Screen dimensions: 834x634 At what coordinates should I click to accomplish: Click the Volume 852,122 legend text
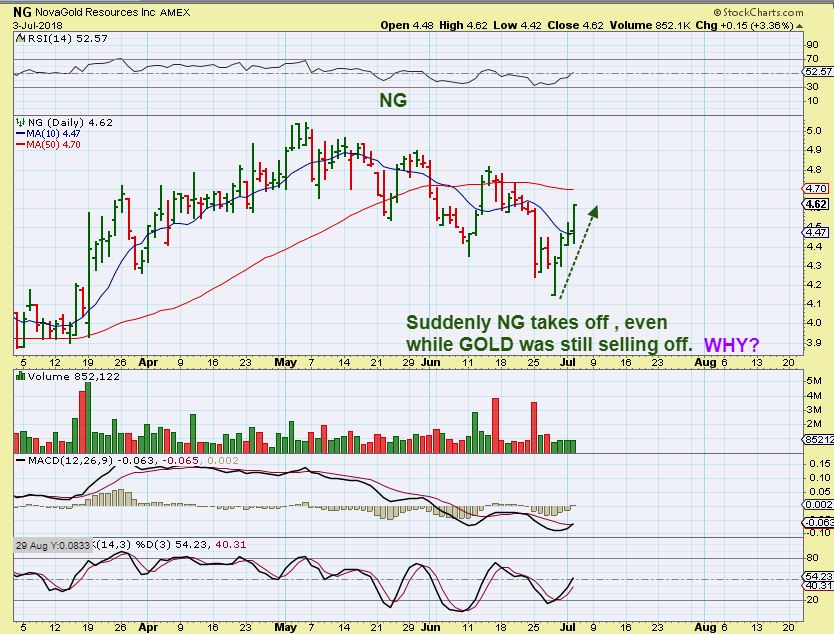(74, 376)
